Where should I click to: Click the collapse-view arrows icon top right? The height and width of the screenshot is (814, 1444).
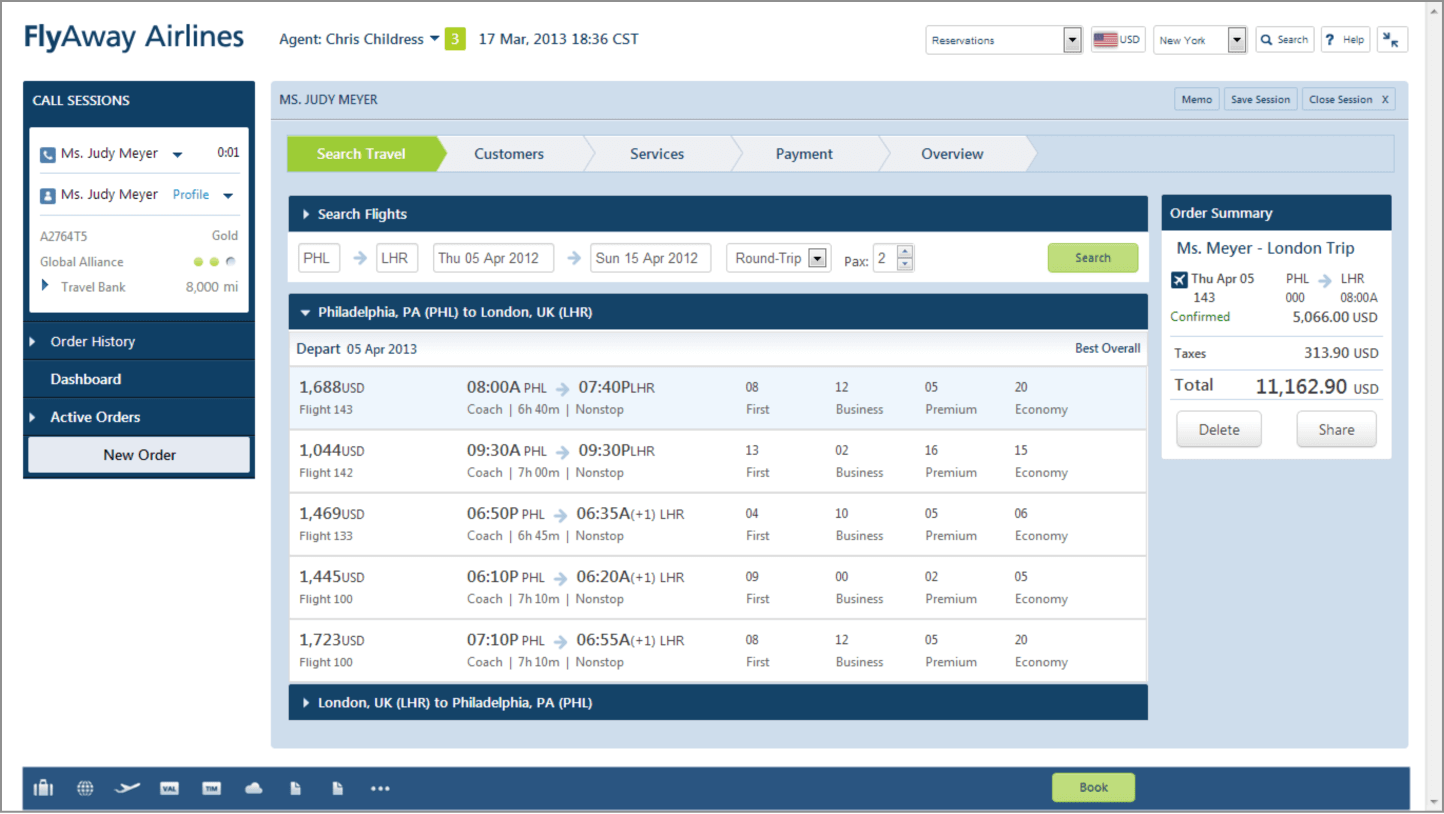1392,39
